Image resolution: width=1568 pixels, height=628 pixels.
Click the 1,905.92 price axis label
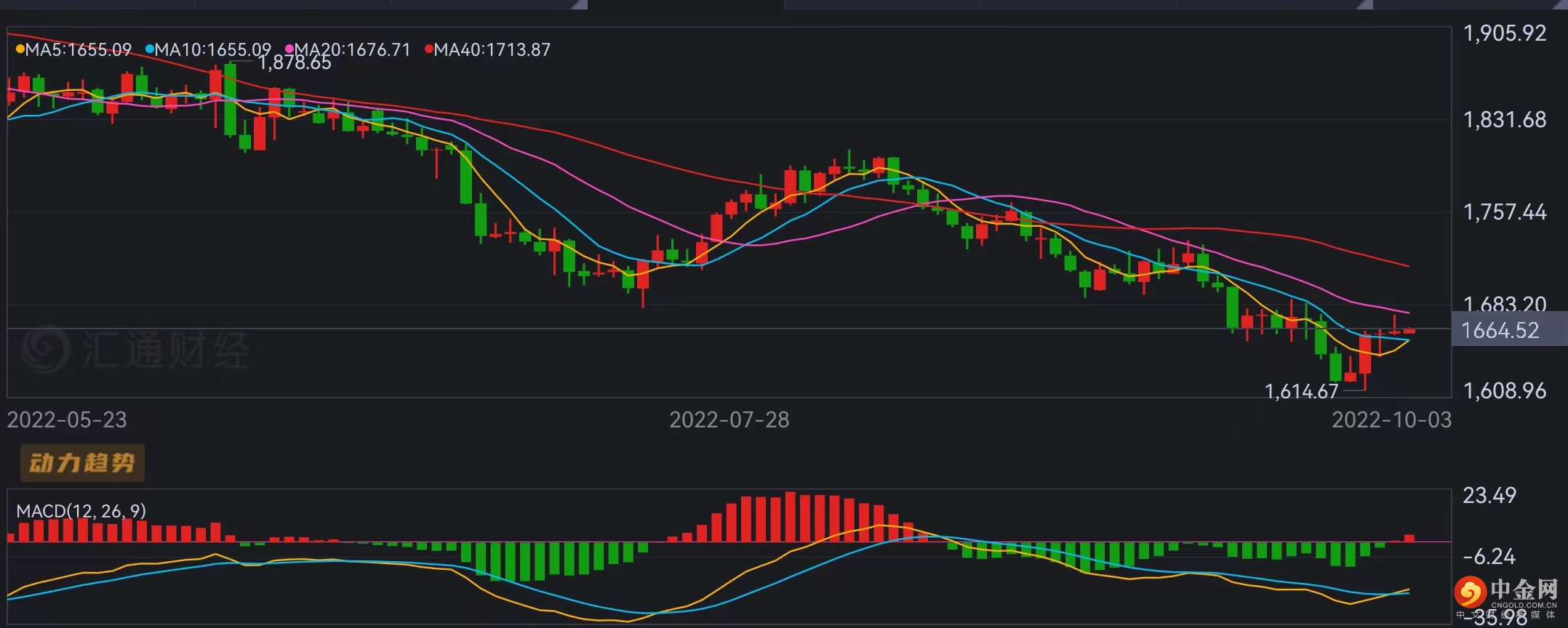pos(1504,33)
